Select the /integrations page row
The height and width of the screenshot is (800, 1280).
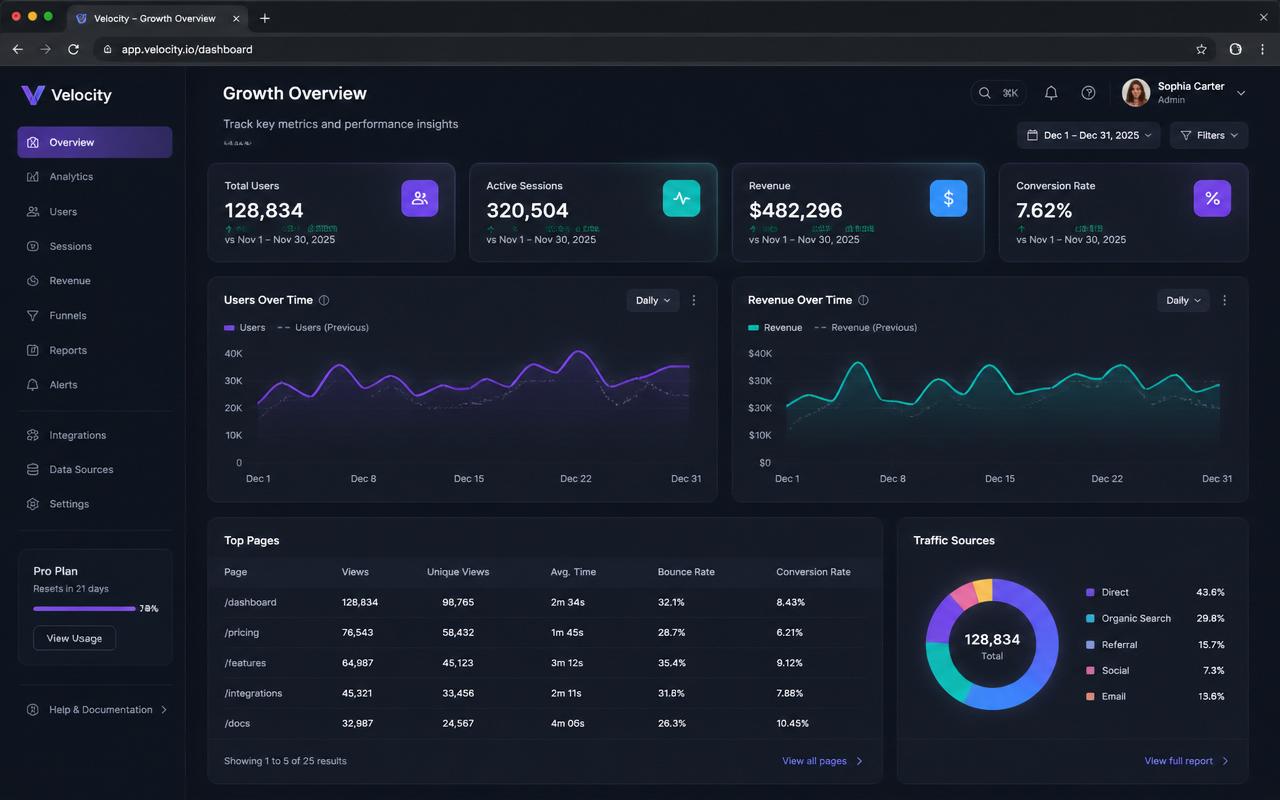(x=545, y=693)
